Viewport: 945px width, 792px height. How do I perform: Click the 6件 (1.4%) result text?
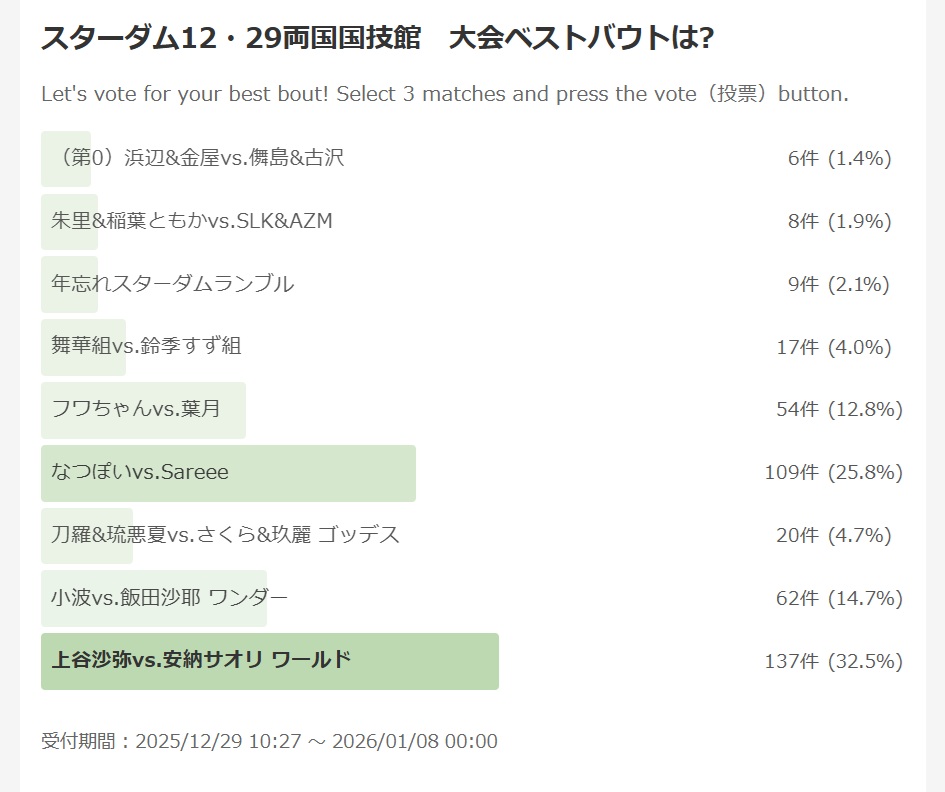[840, 158]
